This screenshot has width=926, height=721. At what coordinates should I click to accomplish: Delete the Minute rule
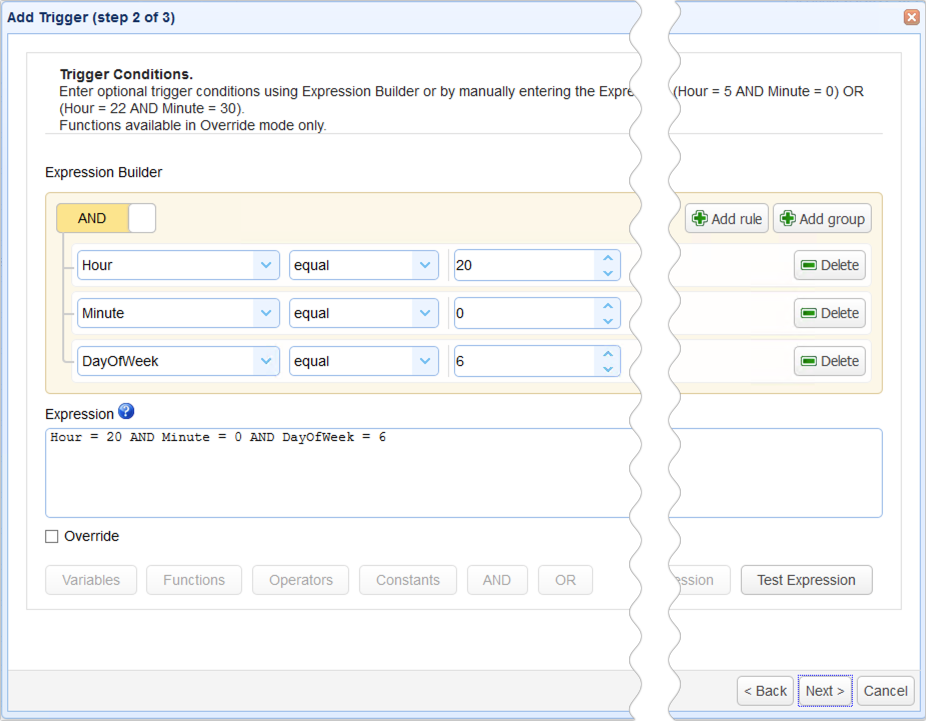pyautogui.click(x=829, y=313)
